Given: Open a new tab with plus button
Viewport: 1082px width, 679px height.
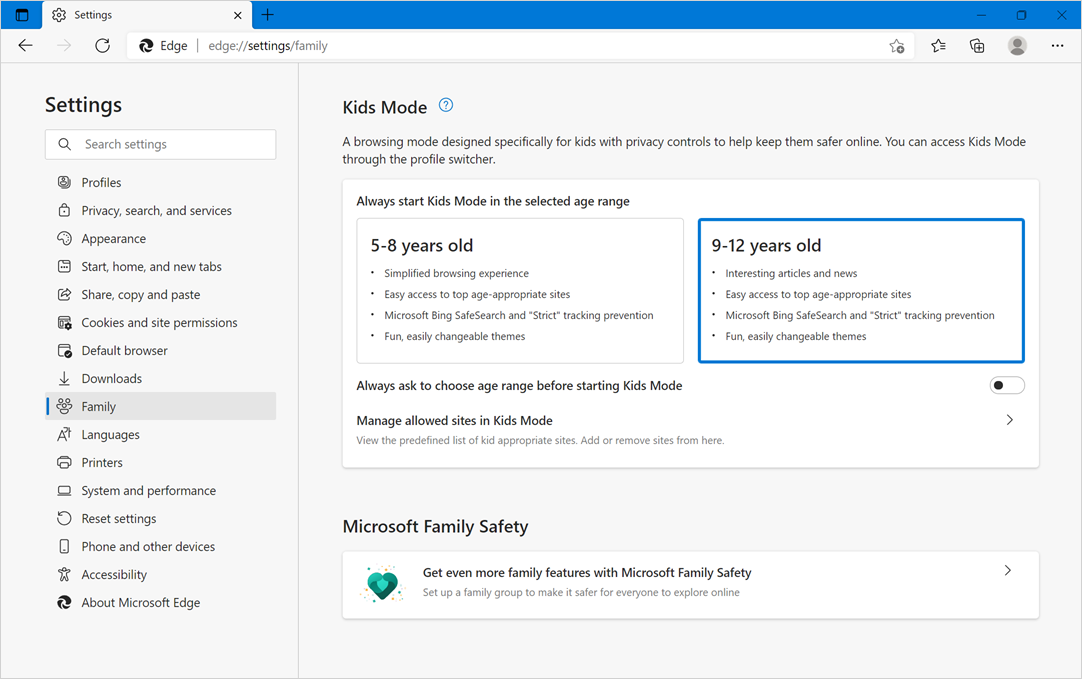Looking at the screenshot, I should click(267, 15).
